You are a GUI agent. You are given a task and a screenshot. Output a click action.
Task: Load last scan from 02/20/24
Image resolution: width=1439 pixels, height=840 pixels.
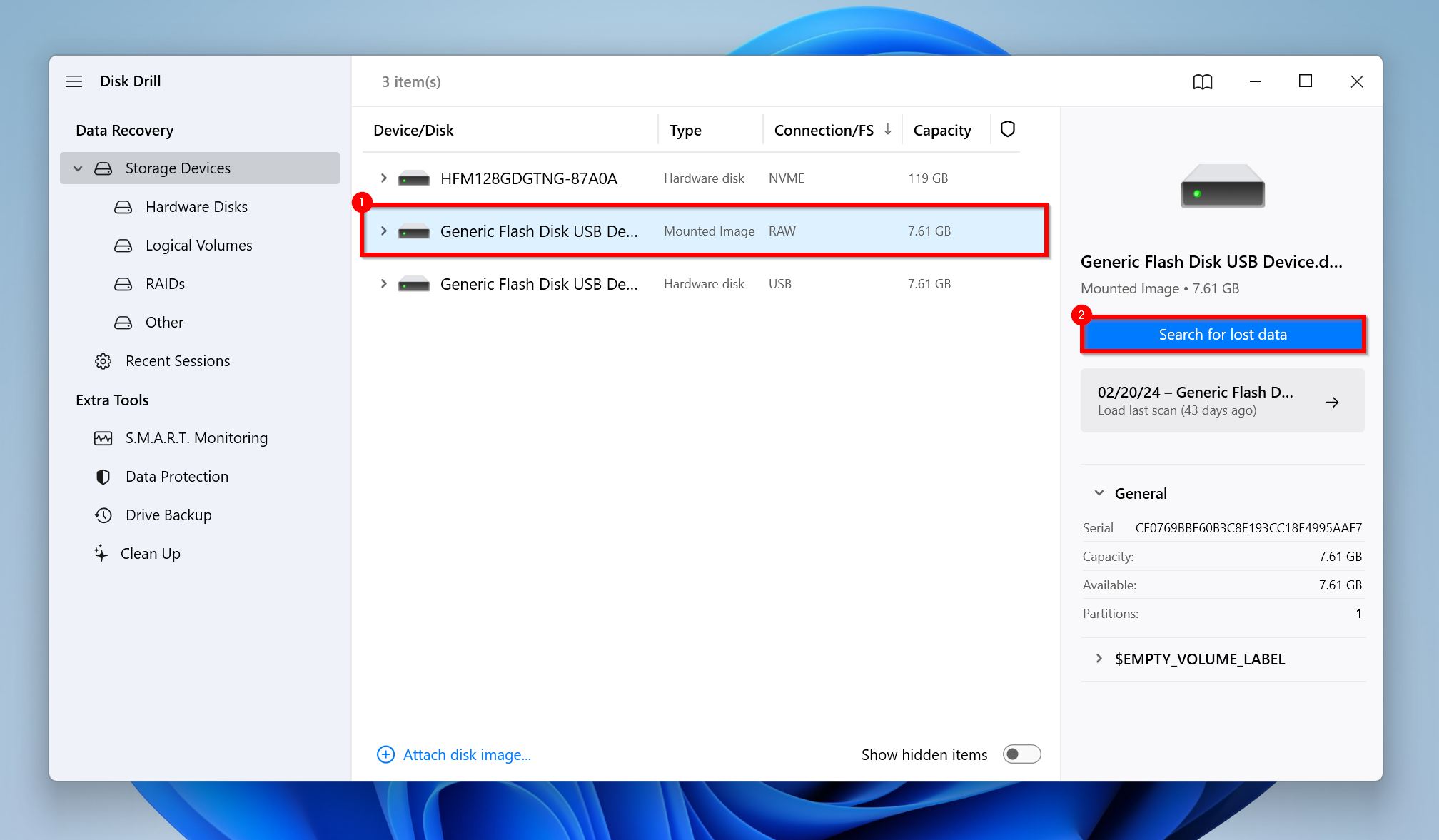point(1222,400)
